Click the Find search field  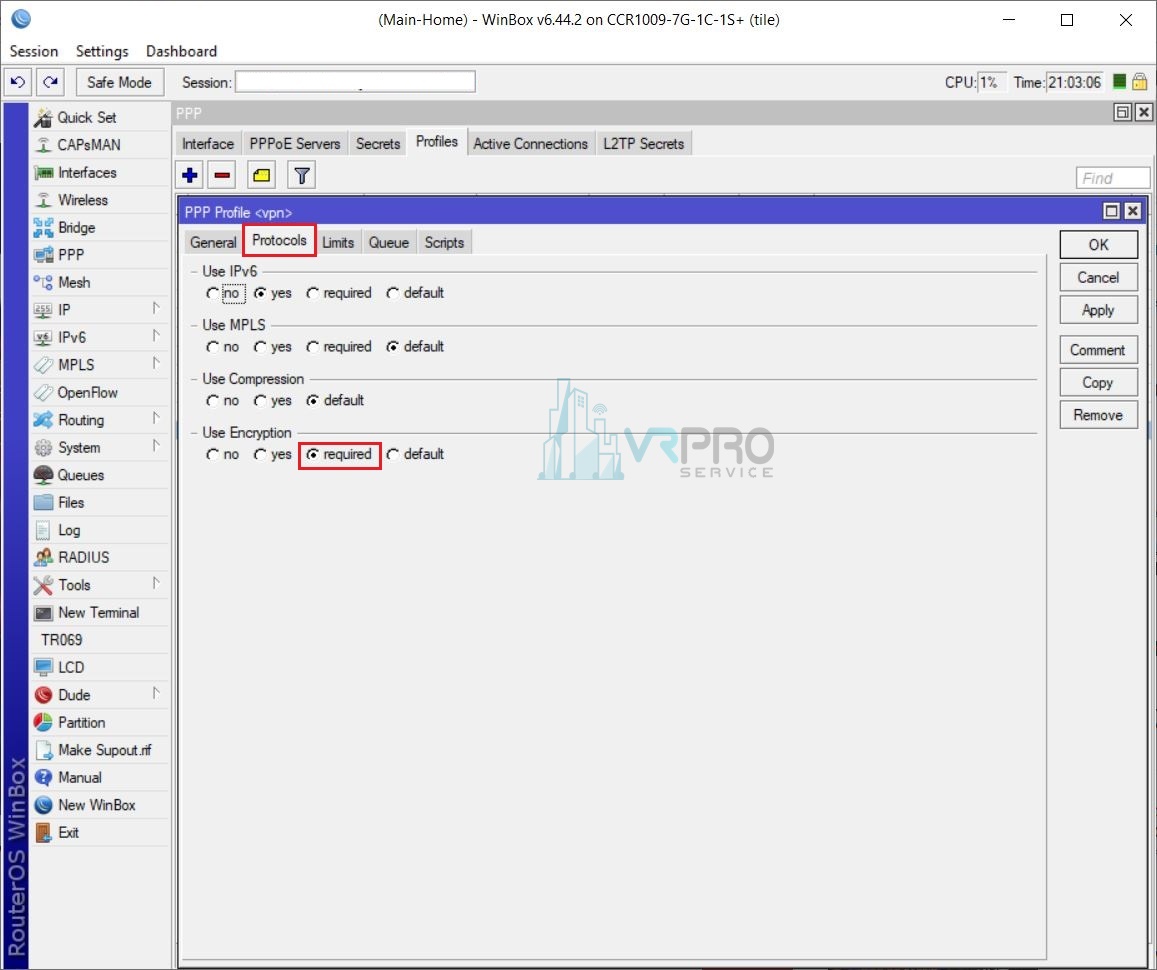pos(1113,178)
